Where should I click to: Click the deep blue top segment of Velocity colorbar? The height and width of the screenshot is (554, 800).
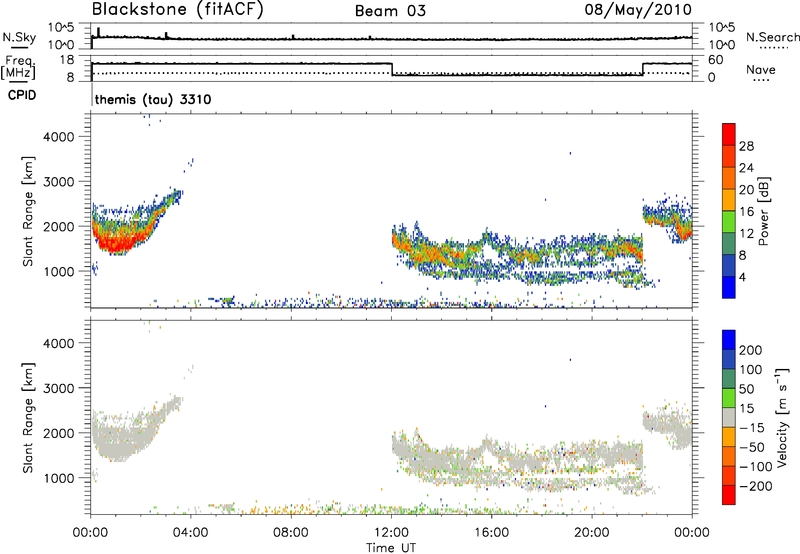pos(729,340)
